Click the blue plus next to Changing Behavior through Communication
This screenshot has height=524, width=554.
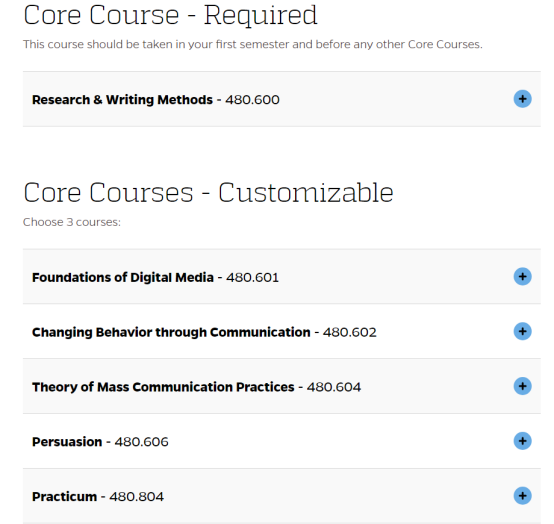pos(522,331)
